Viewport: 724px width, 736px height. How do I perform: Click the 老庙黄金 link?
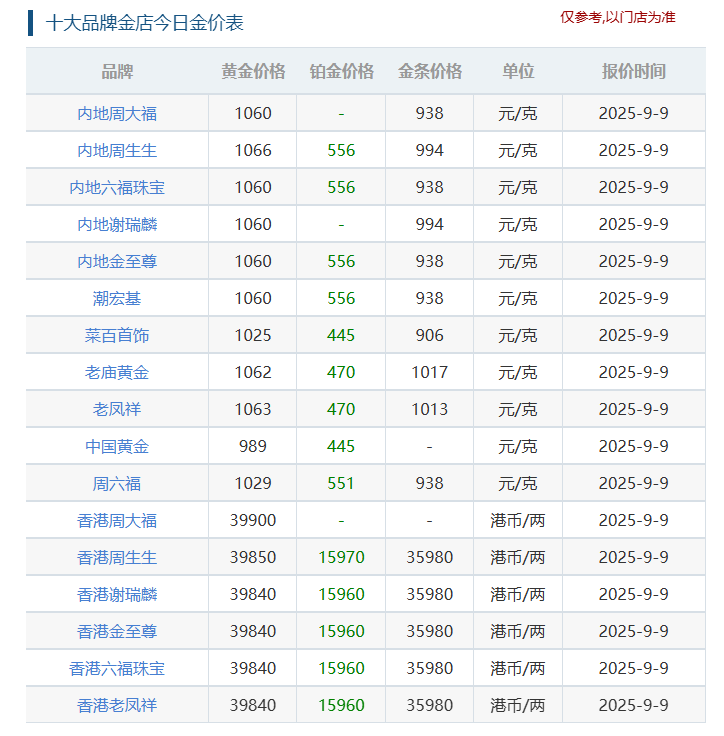[117, 373]
